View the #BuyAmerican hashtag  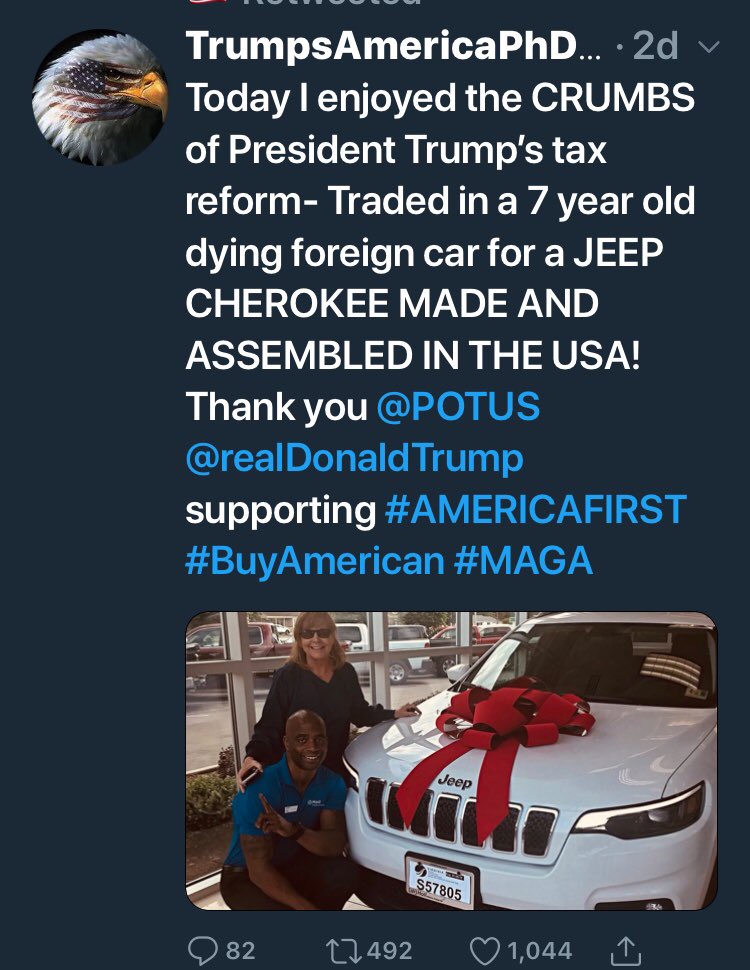pos(314,562)
